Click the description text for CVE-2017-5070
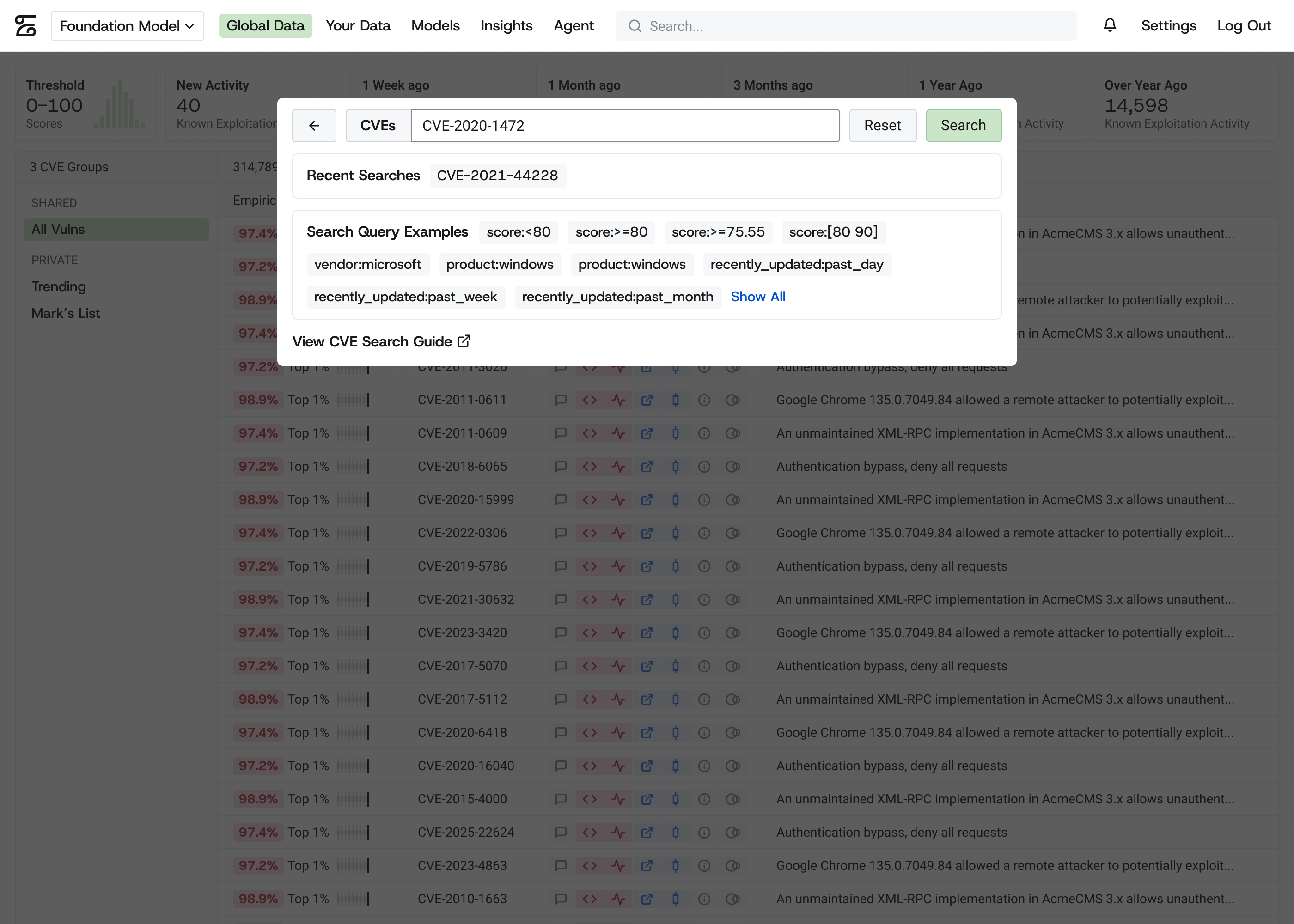Viewport: 1294px width, 924px height. (891, 666)
